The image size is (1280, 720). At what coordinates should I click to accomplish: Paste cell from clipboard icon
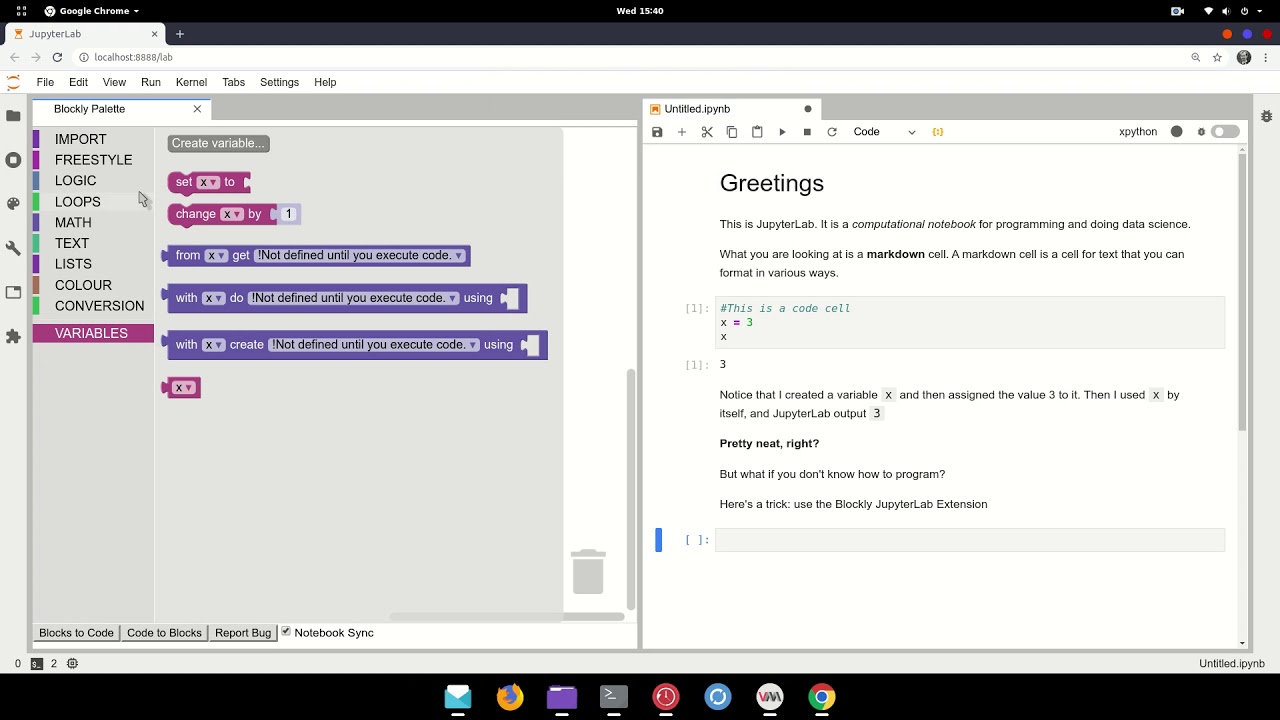pos(757,132)
